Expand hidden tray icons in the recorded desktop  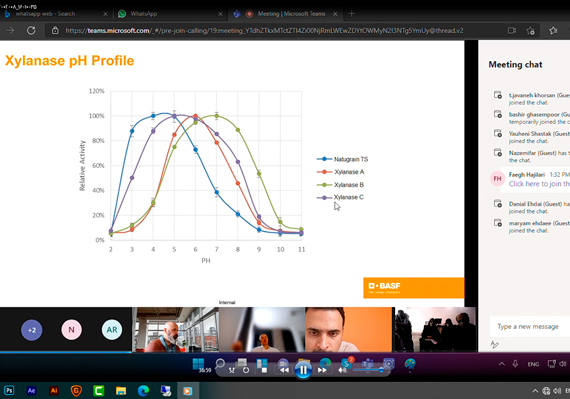tap(502, 364)
